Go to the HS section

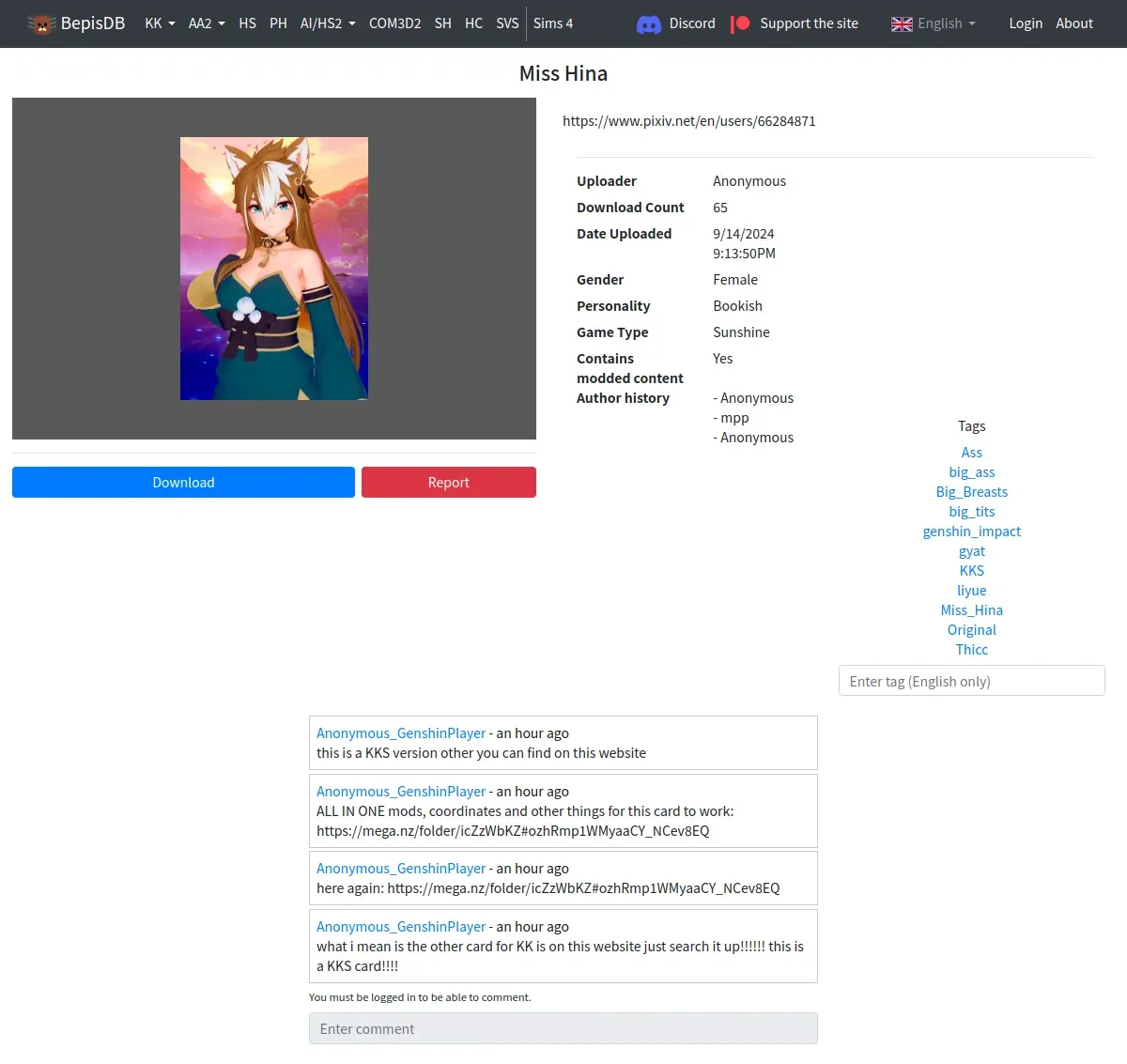(248, 23)
